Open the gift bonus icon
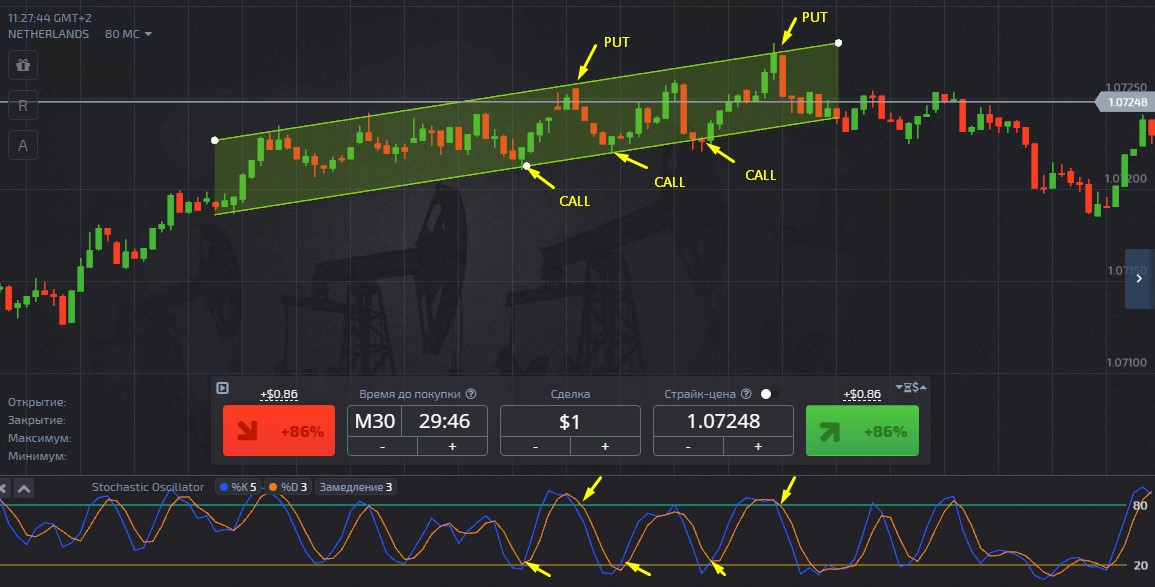 tap(23, 65)
